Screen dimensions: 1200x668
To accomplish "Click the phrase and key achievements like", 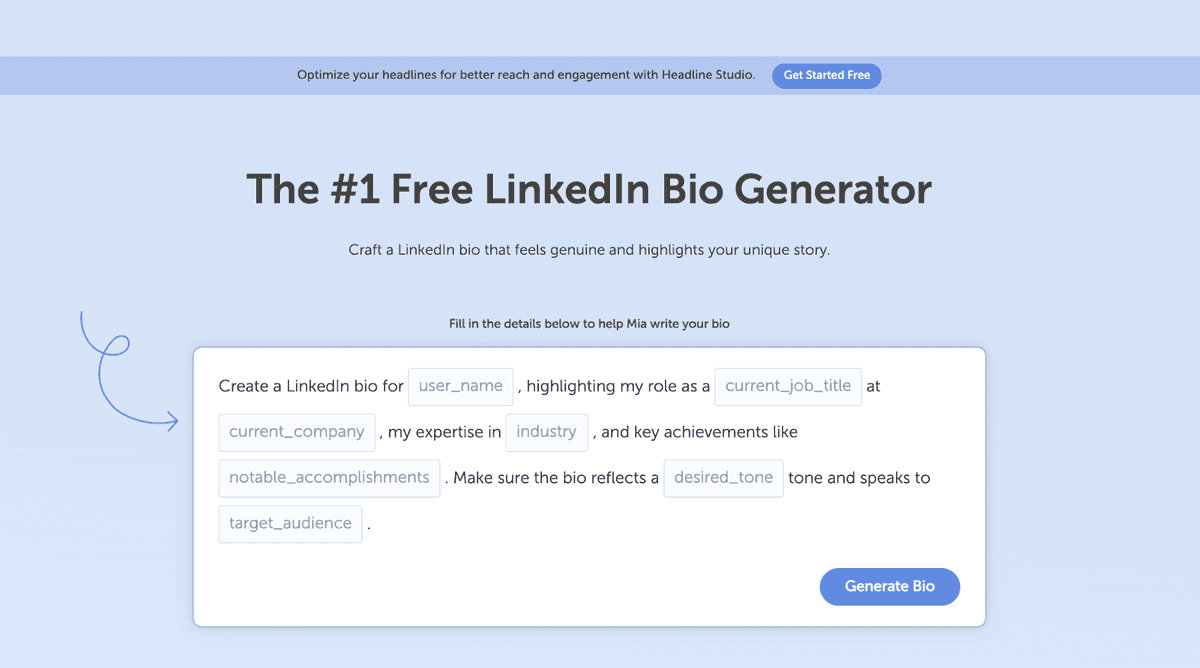I will (697, 432).
